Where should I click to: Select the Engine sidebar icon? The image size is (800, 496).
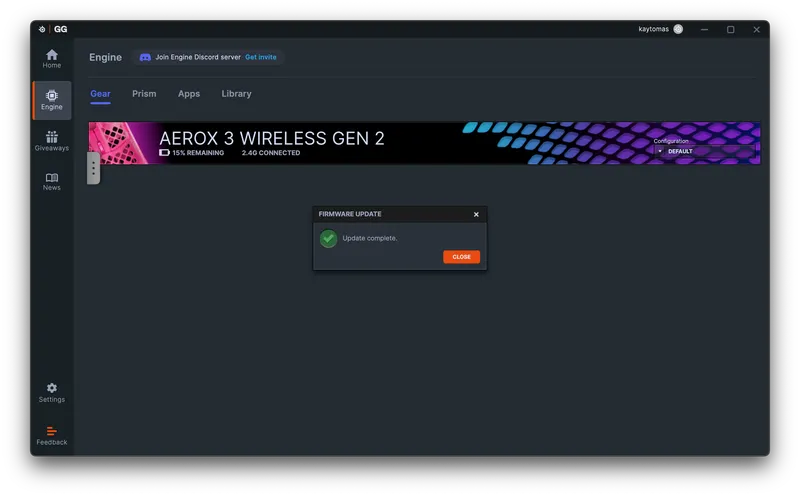pos(52,100)
